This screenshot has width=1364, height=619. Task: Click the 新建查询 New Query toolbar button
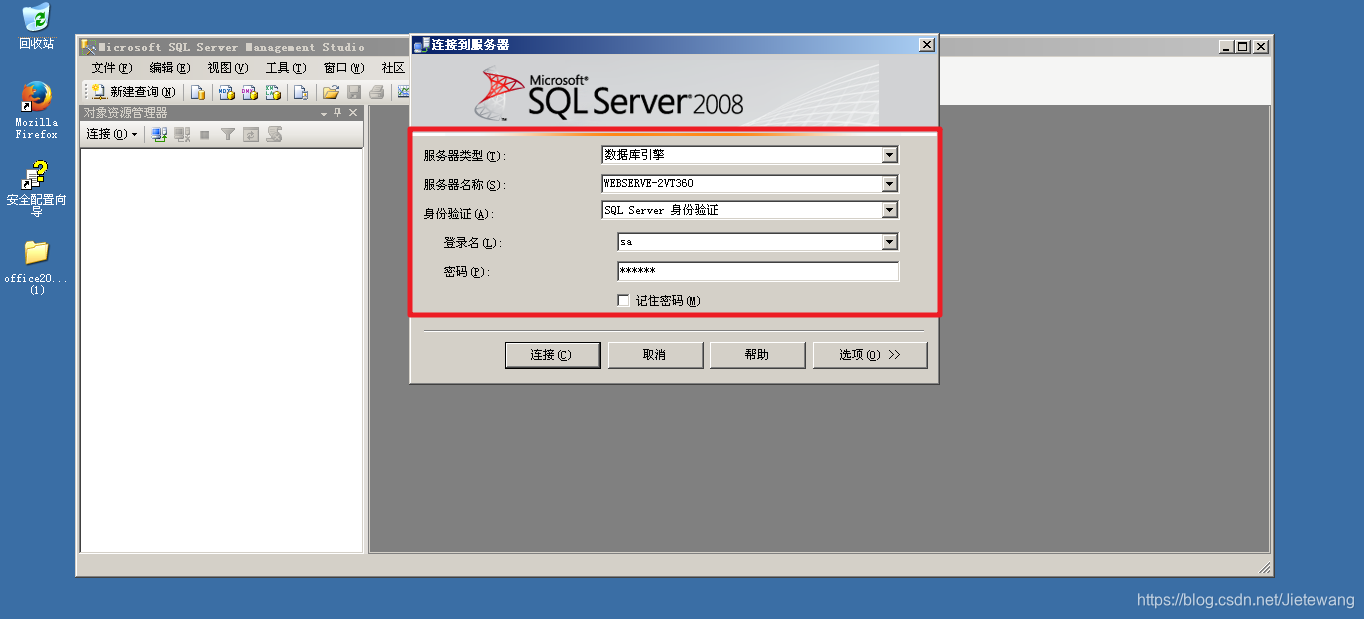pos(133,92)
